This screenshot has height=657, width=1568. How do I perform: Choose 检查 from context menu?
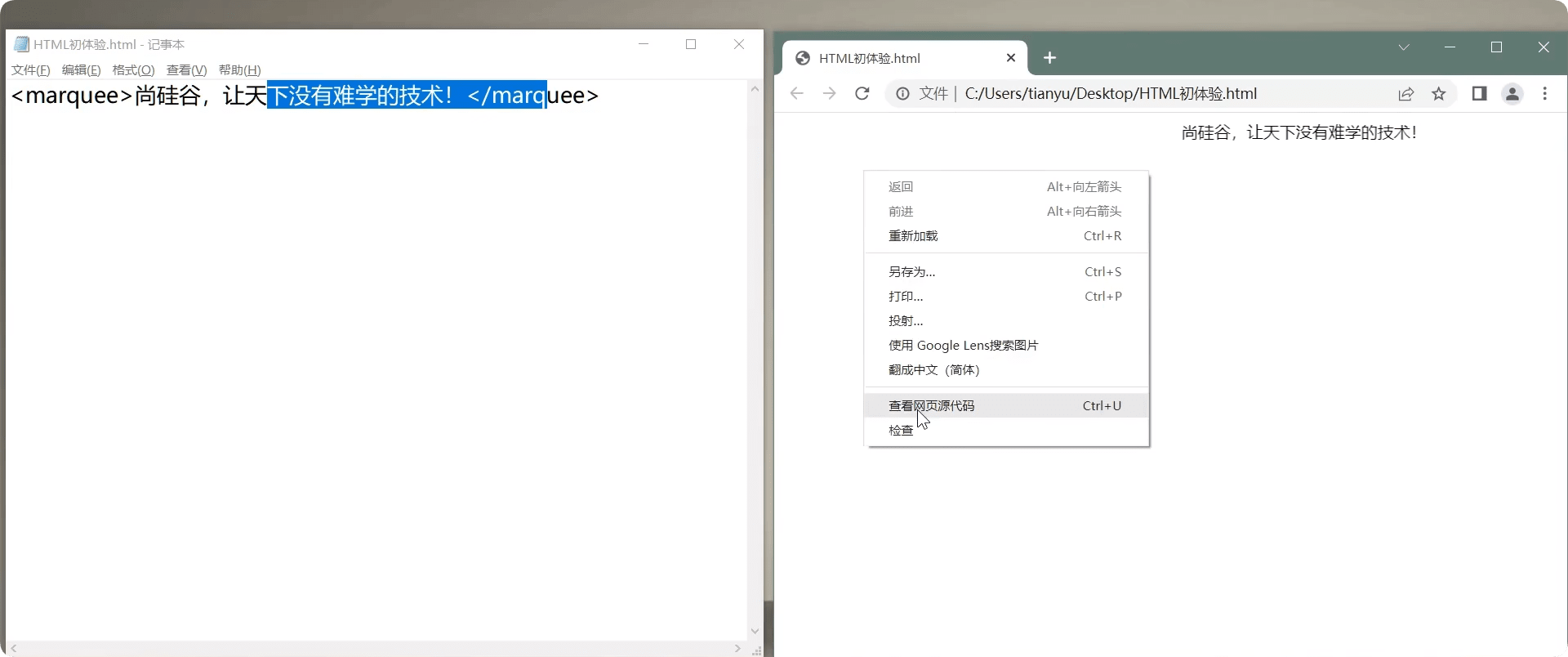[x=901, y=431]
